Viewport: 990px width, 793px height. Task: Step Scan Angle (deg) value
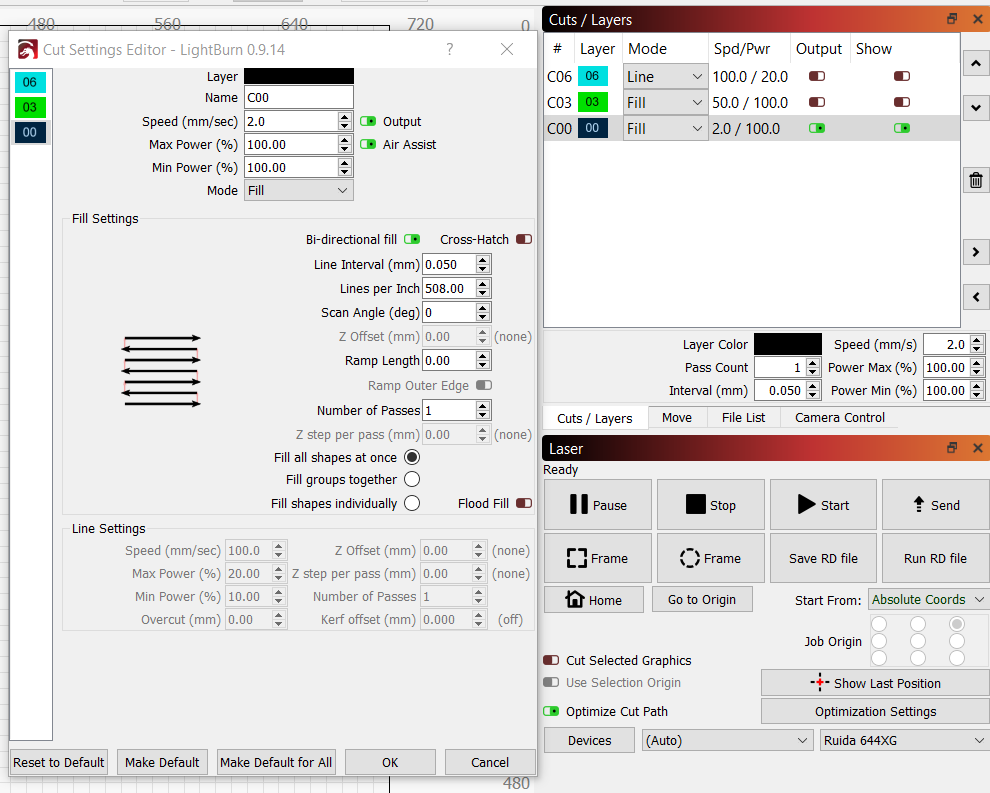(x=482, y=313)
